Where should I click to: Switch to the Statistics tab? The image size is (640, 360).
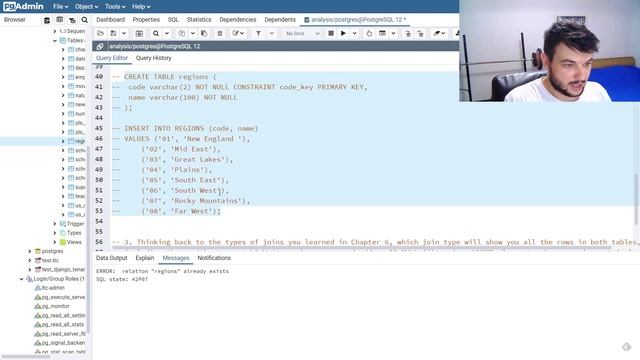199,20
